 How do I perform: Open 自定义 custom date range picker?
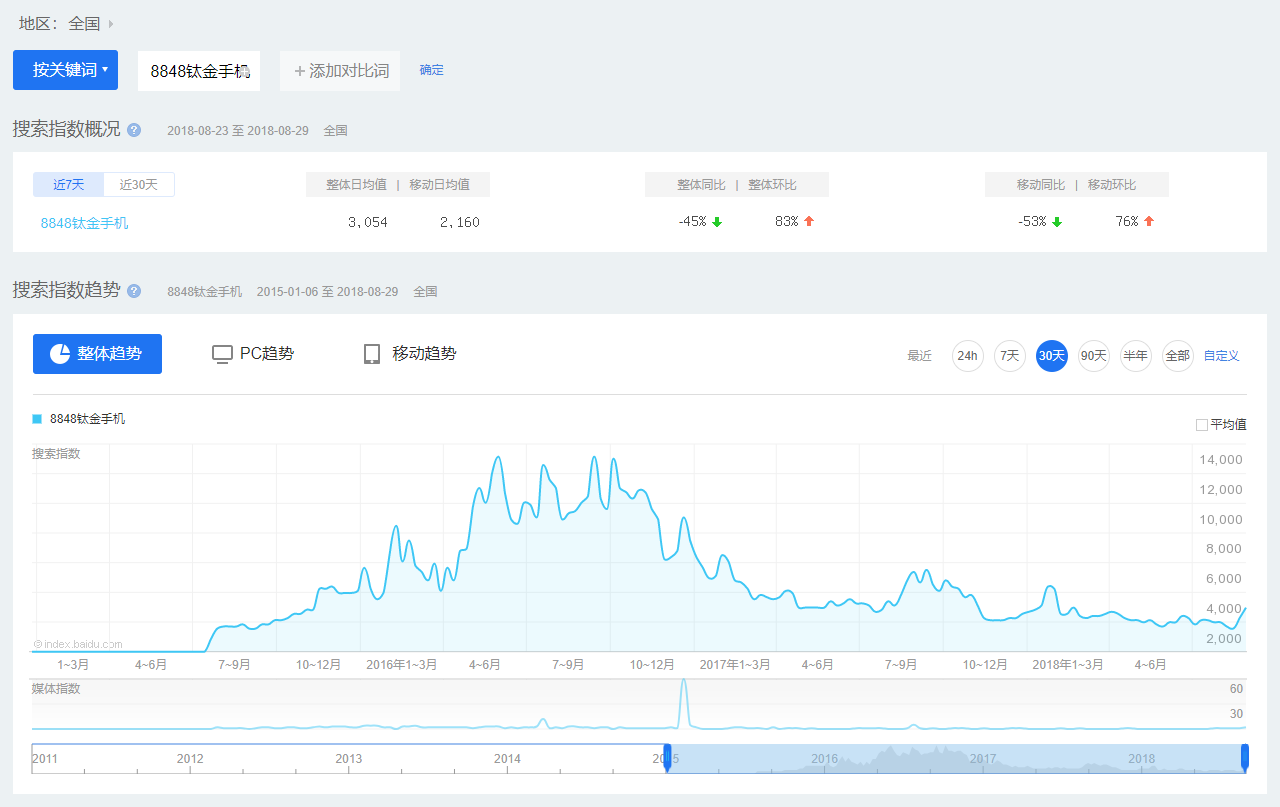click(1222, 355)
